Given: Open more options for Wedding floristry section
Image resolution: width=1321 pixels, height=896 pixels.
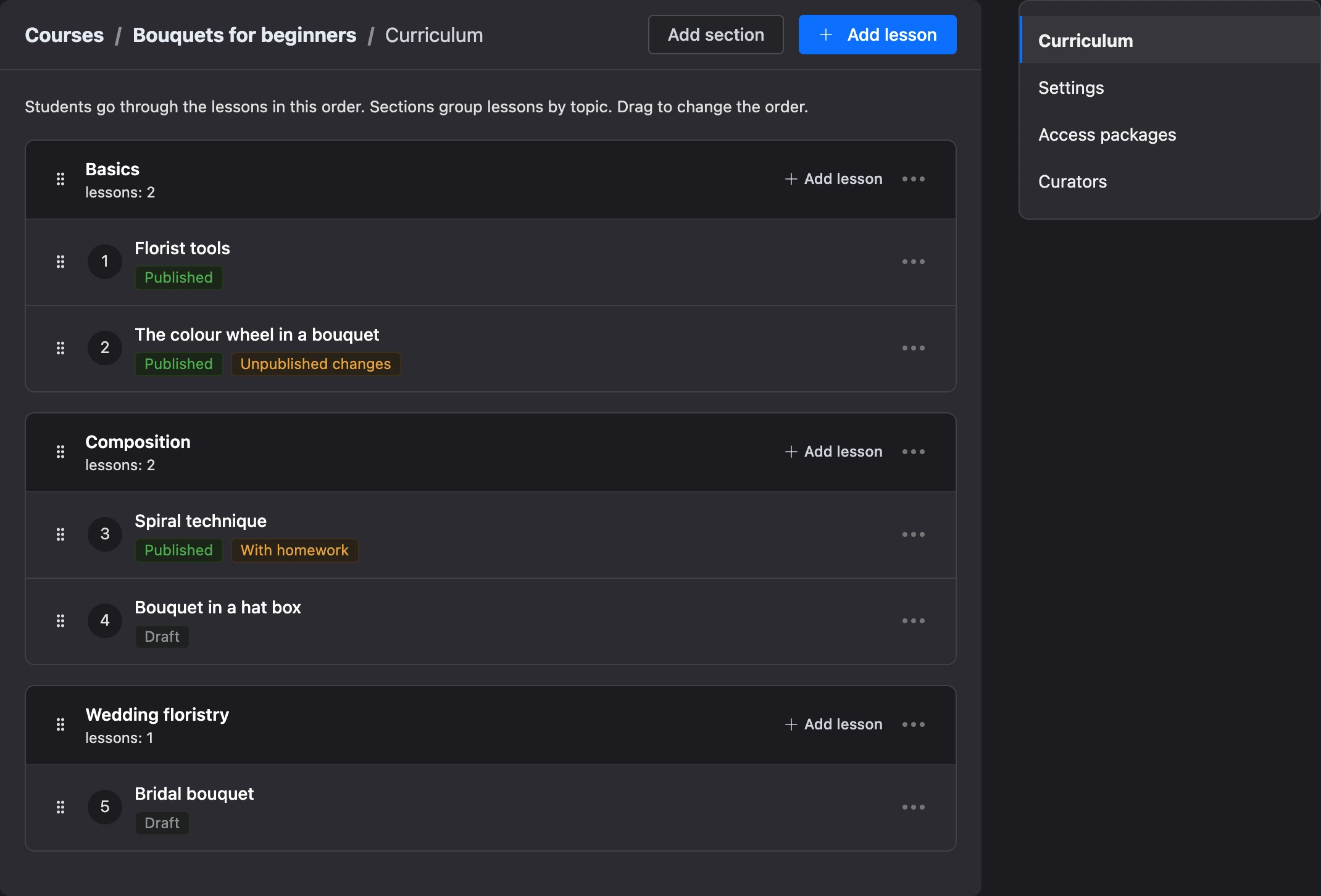Looking at the screenshot, I should [914, 724].
